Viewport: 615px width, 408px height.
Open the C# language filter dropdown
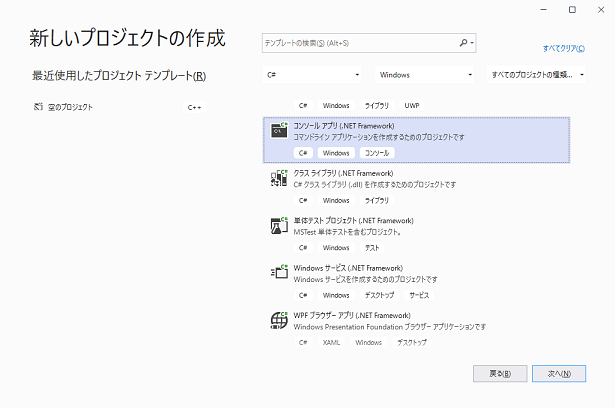312,75
